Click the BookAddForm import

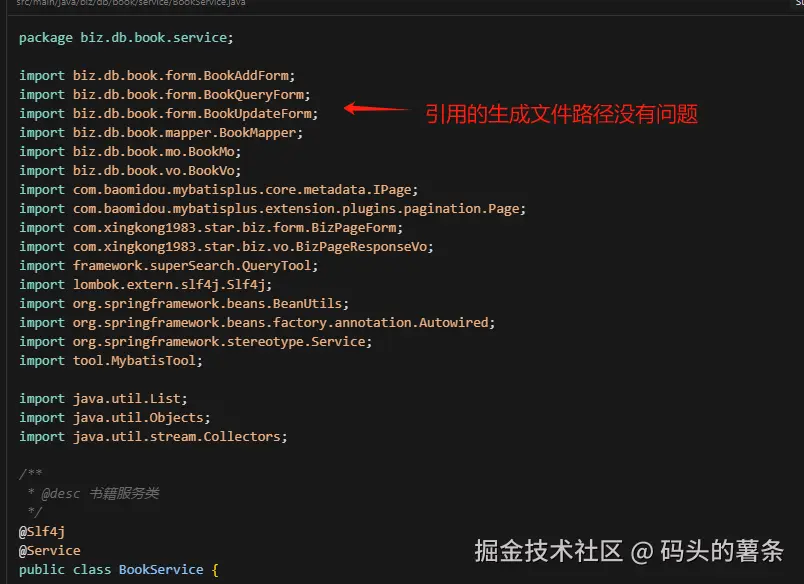[x=249, y=75]
